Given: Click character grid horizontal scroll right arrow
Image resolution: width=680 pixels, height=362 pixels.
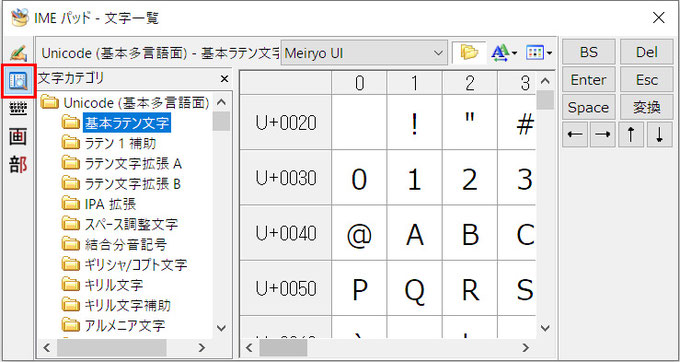Looking at the screenshot, I should 526,348.
